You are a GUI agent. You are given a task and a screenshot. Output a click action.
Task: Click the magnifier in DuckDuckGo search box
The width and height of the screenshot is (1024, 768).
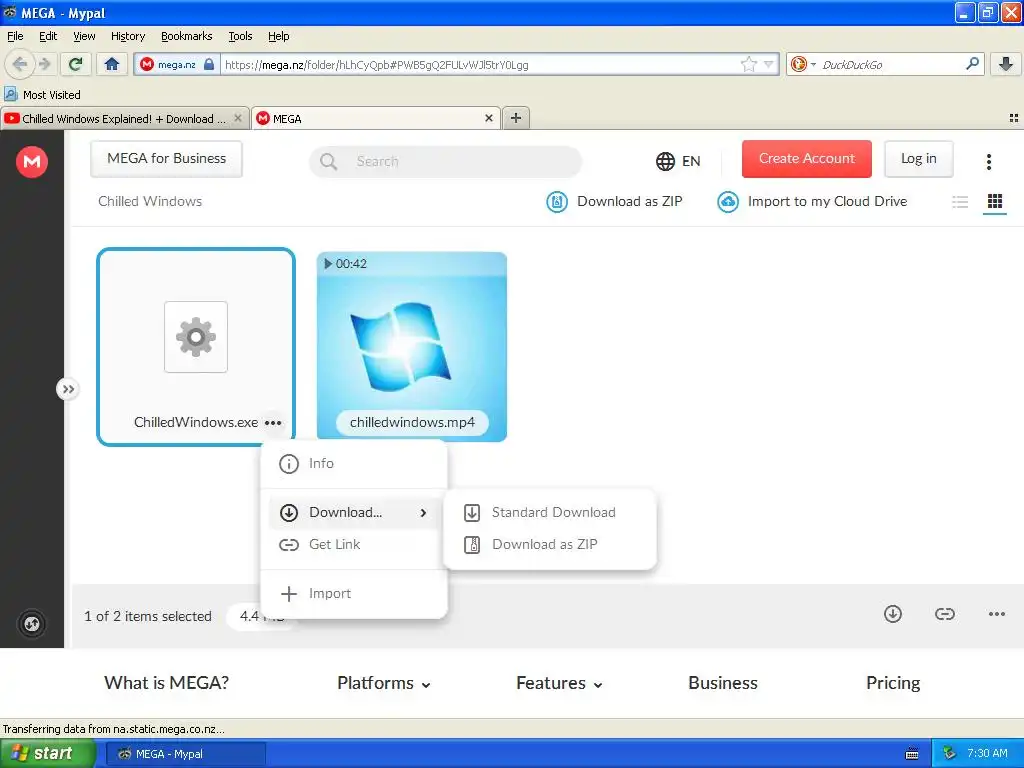tap(972, 64)
